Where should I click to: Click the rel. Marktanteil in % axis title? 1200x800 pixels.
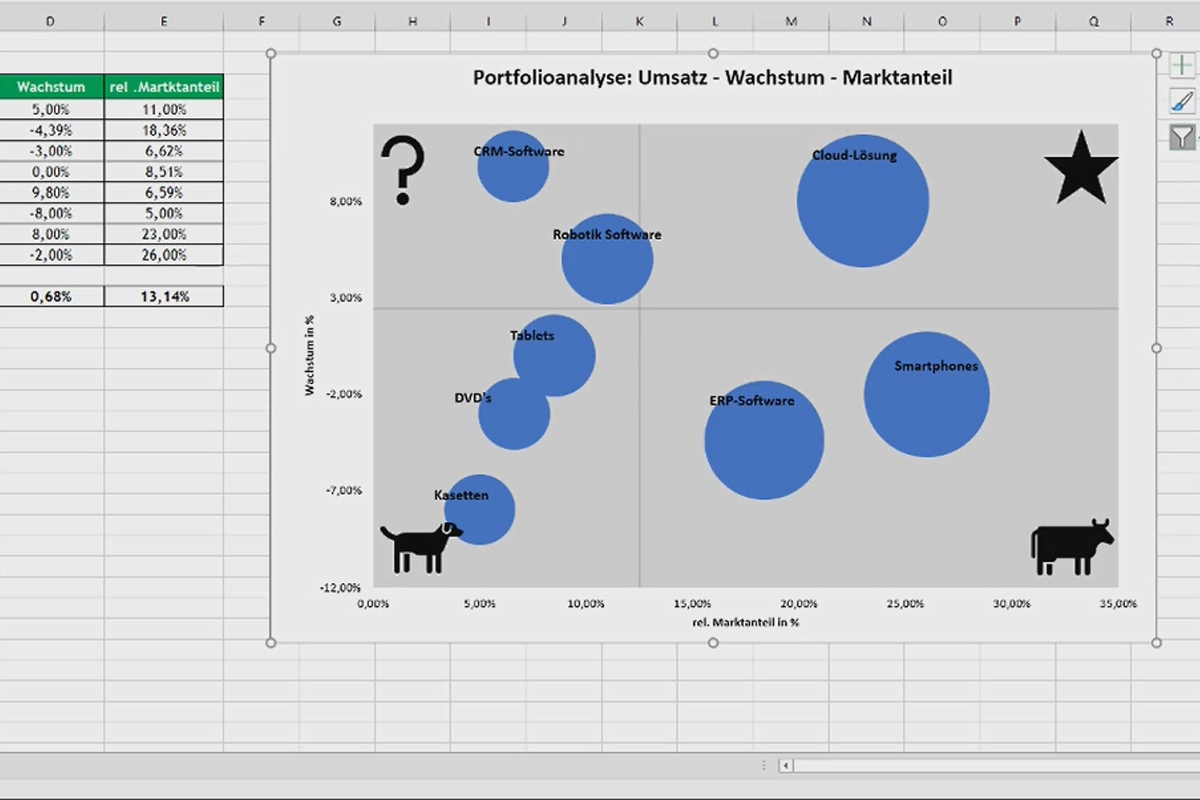(x=746, y=622)
